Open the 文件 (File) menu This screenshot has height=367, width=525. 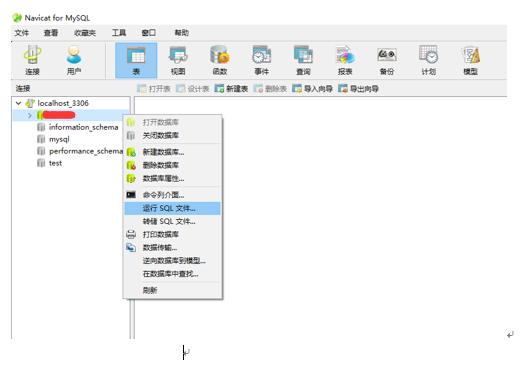click(x=22, y=33)
